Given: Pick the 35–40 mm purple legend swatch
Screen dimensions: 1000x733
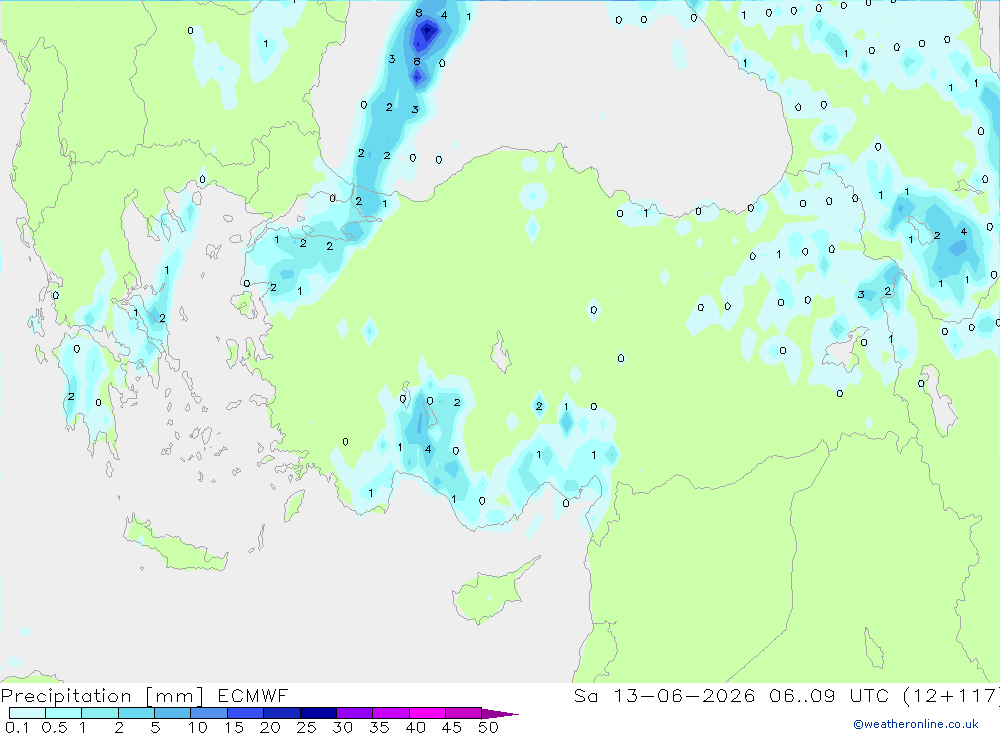Looking at the screenshot, I should coord(391,713).
